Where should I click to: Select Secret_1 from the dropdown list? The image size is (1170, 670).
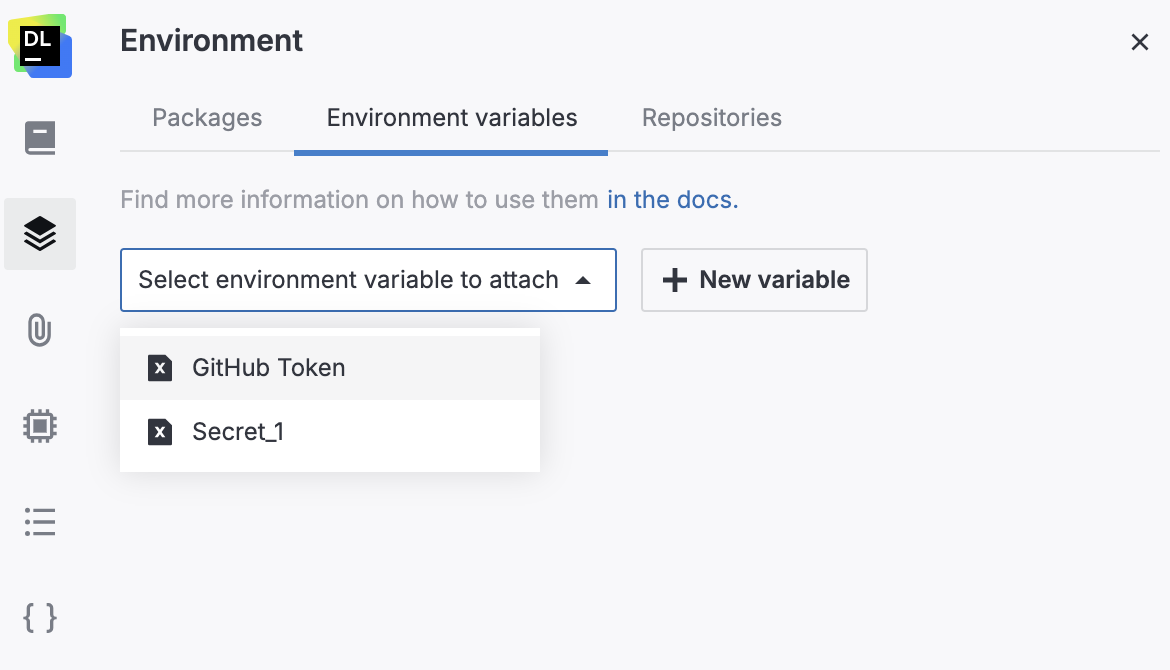click(x=238, y=432)
